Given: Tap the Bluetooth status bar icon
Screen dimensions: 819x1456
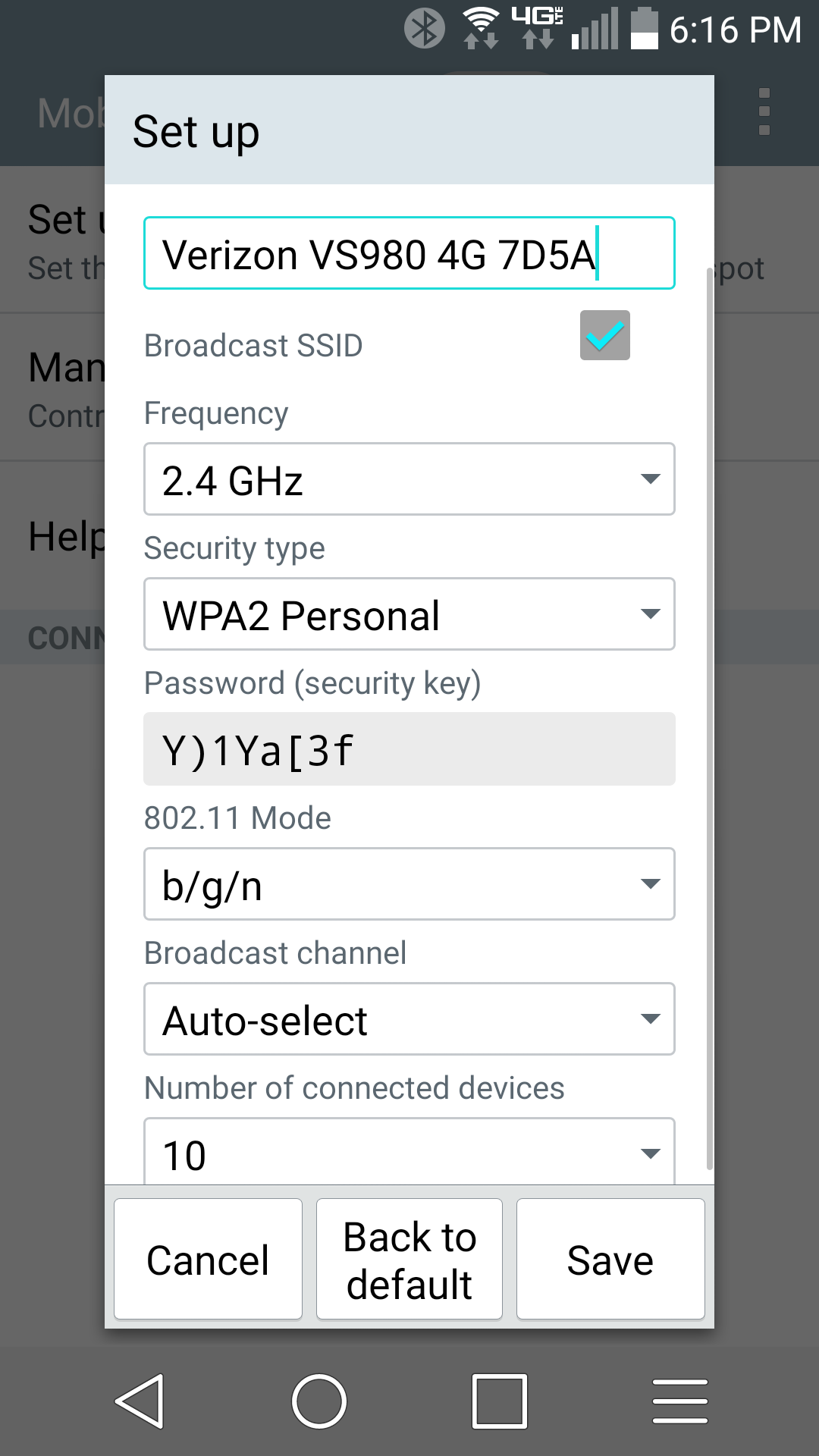Looking at the screenshot, I should point(425,27).
